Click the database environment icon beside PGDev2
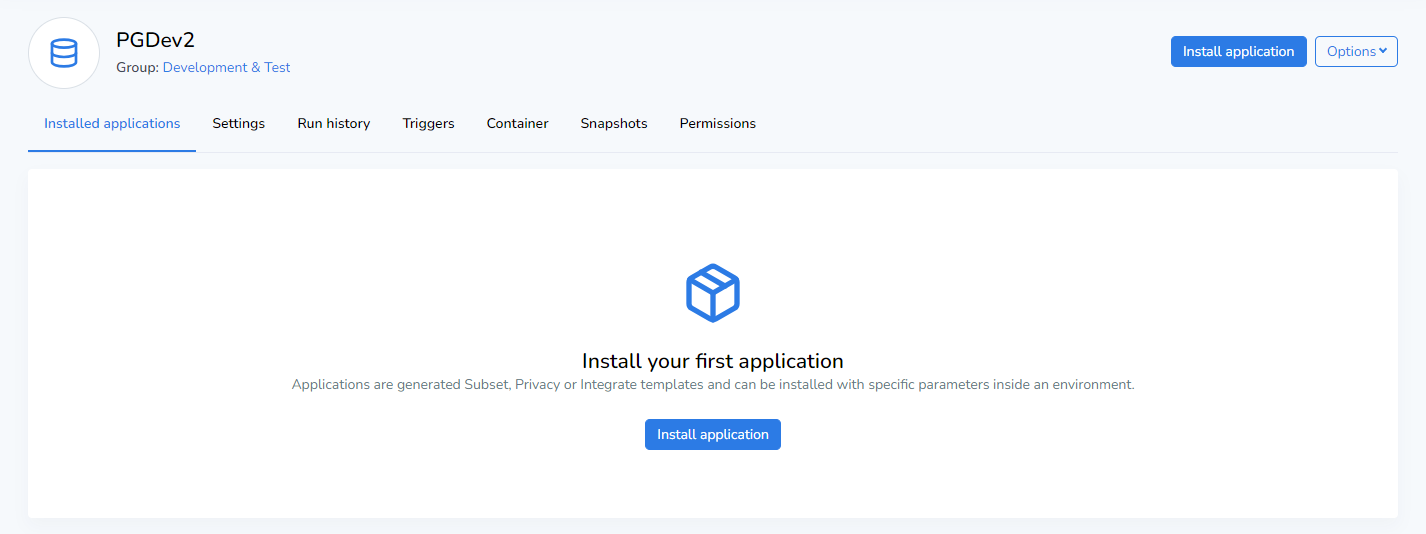The image size is (1426, 534). click(x=64, y=53)
